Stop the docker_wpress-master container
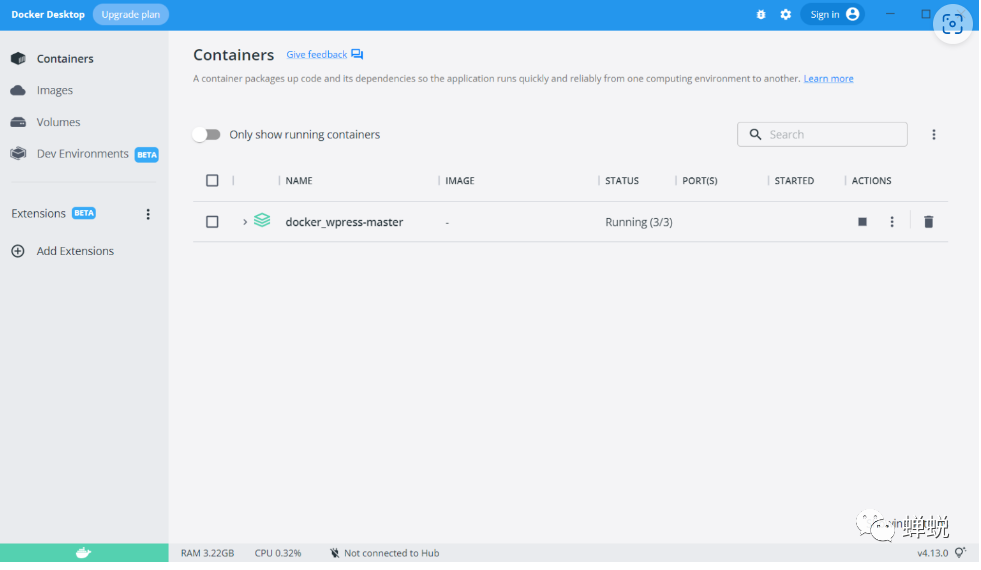This screenshot has height=570, width=981. pos(862,222)
